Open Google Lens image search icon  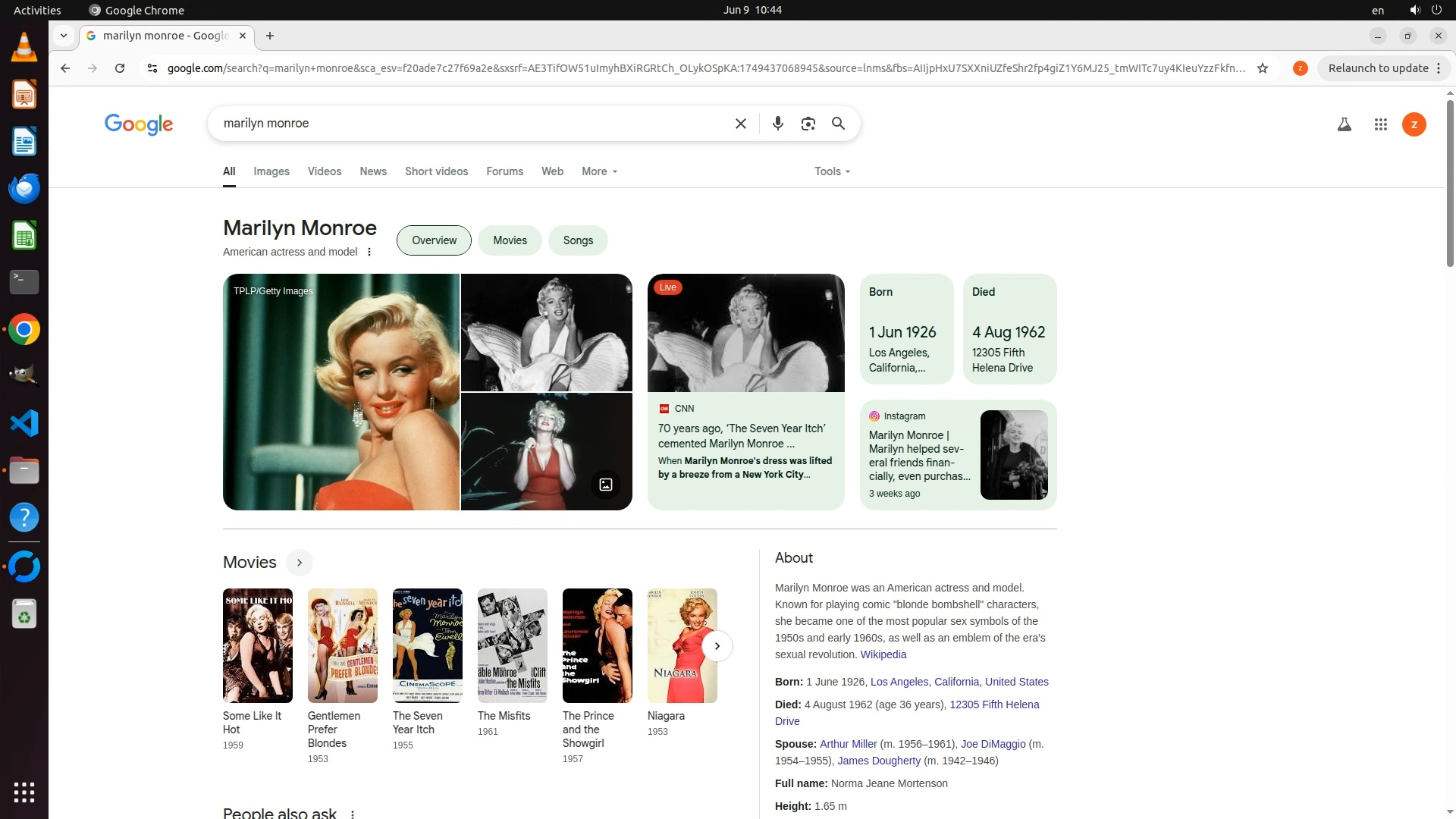tap(808, 124)
